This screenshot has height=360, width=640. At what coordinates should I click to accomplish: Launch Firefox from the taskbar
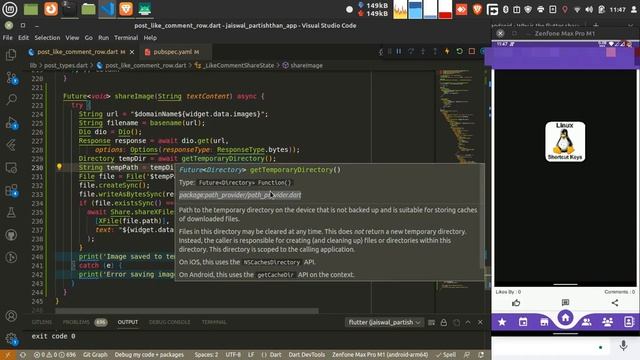[x=51, y=9]
